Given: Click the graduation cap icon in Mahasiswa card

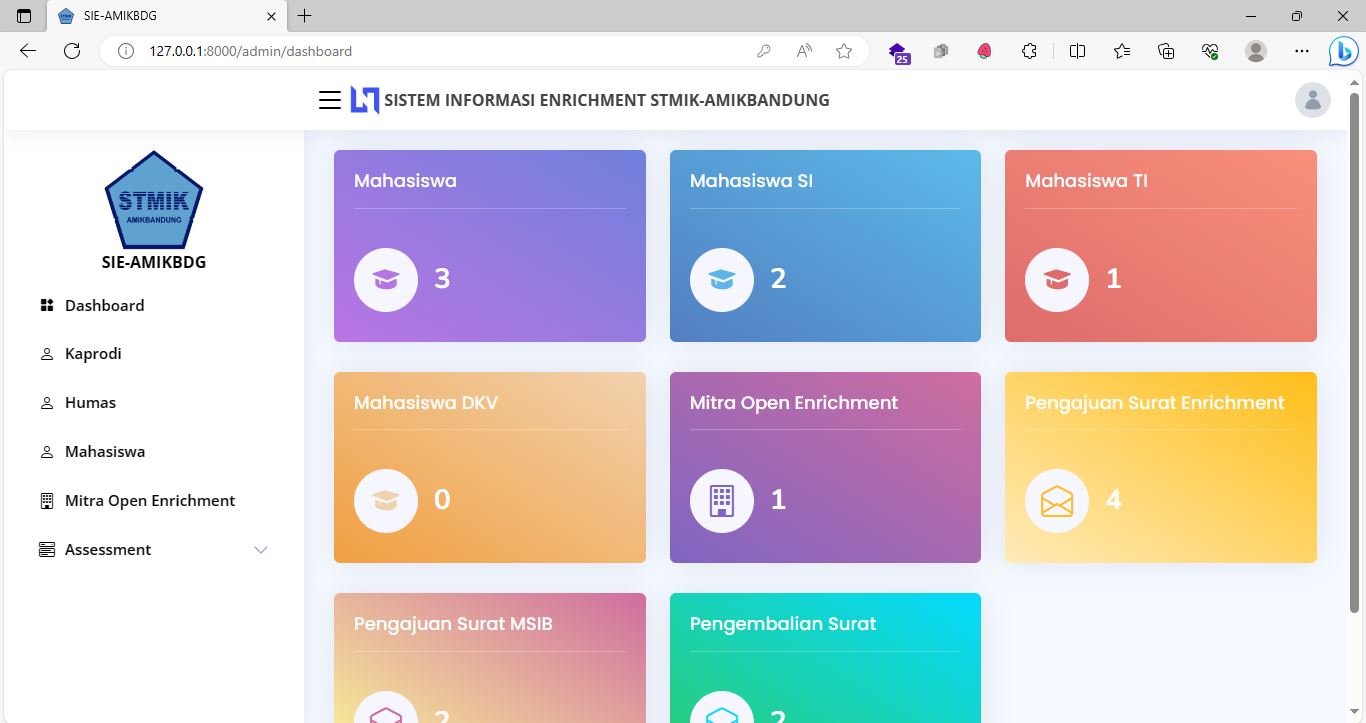Looking at the screenshot, I should 386,279.
